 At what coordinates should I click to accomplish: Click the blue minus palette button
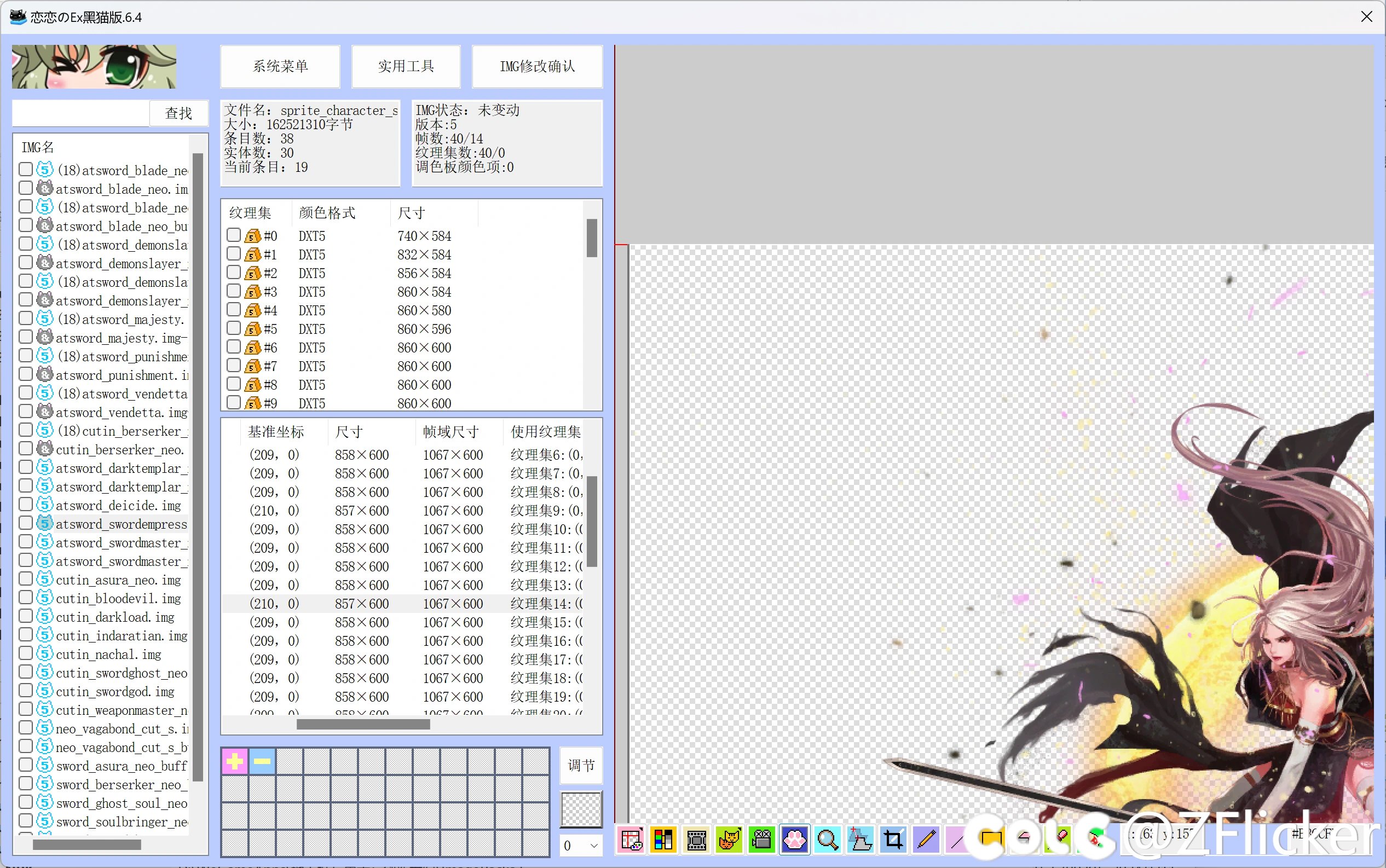tap(262, 761)
